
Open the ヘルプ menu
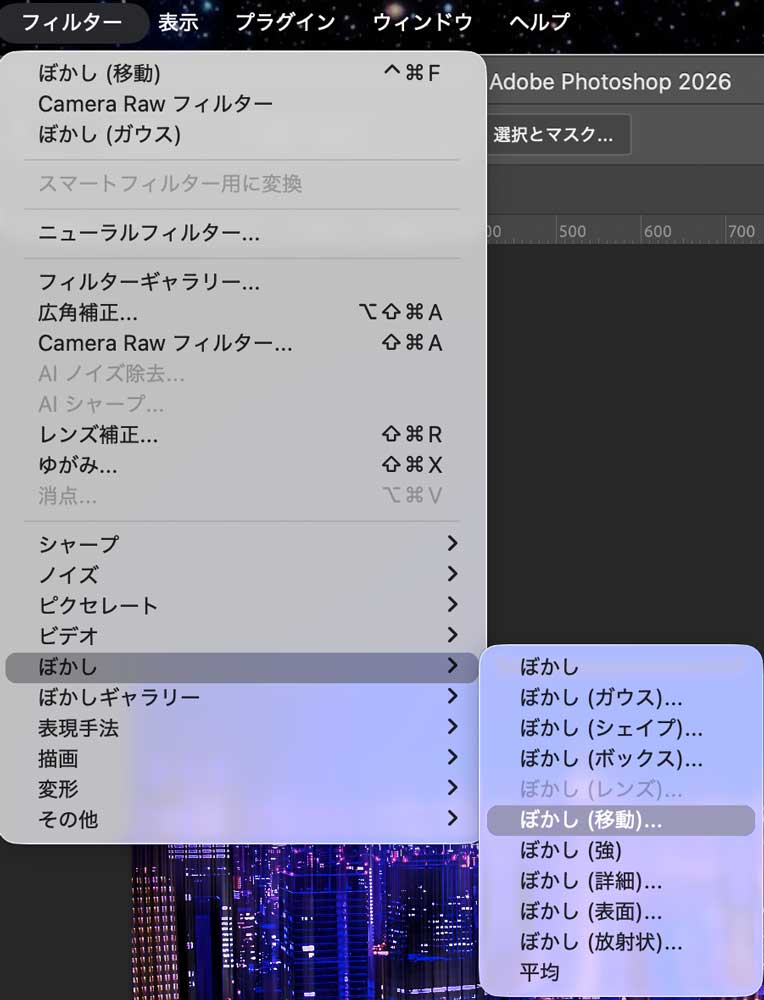tap(539, 22)
